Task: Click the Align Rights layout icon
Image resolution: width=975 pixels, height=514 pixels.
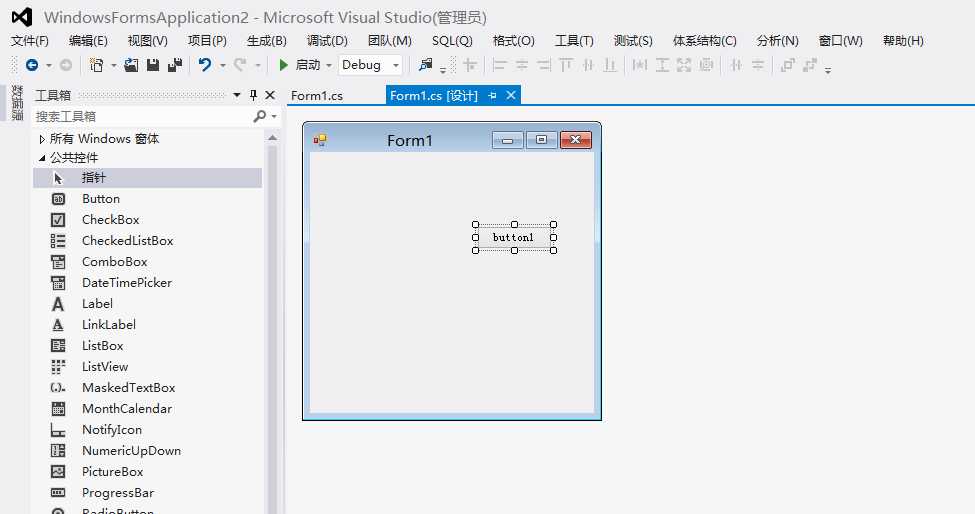Action: click(x=543, y=65)
